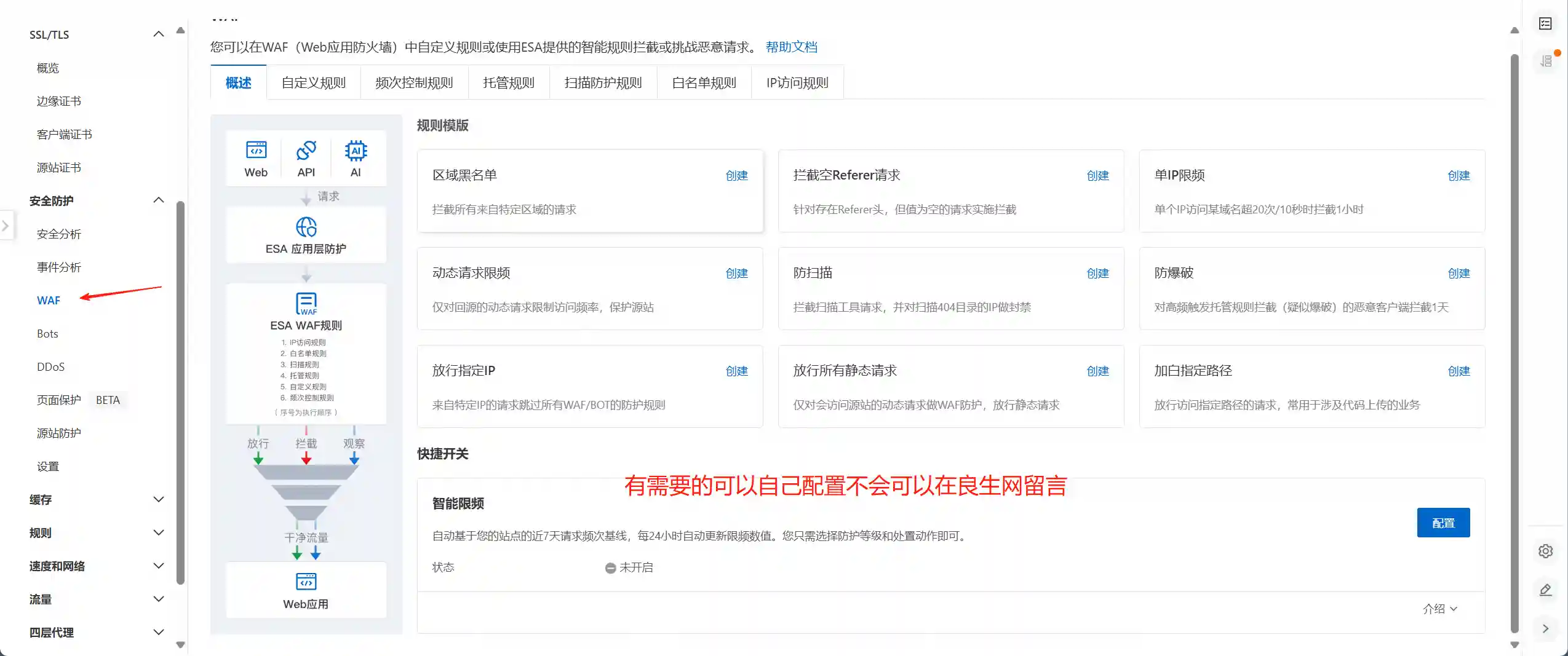Switch to the IP访问规则 tab

(x=797, y=82)
